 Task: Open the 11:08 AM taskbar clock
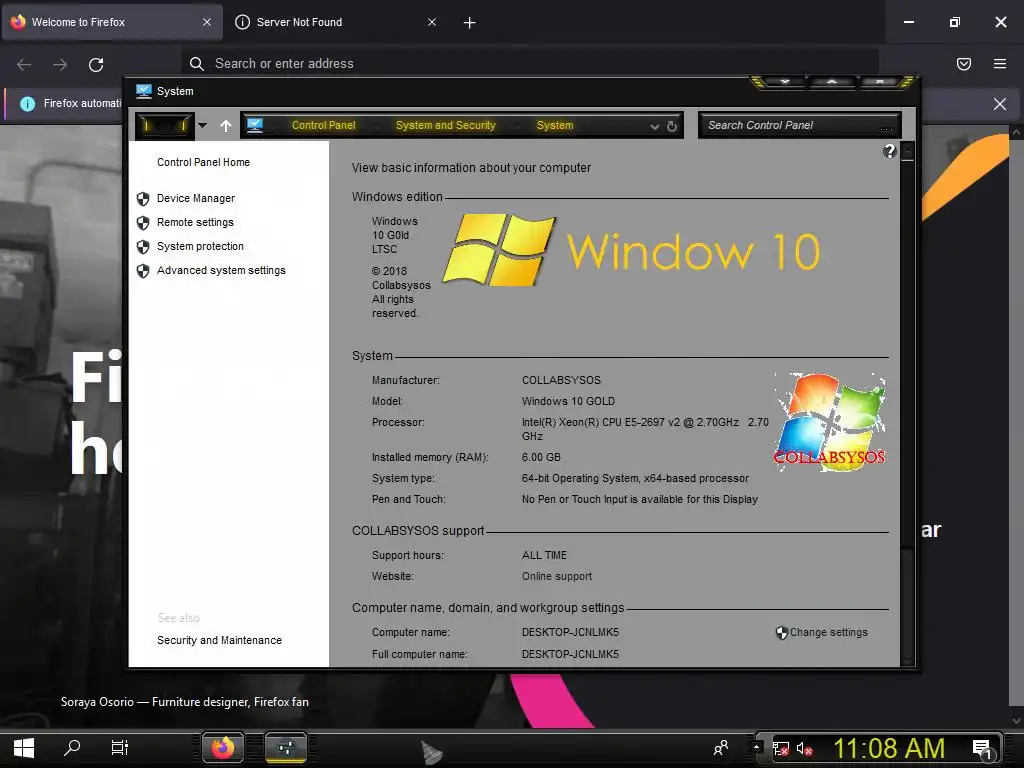889,748
